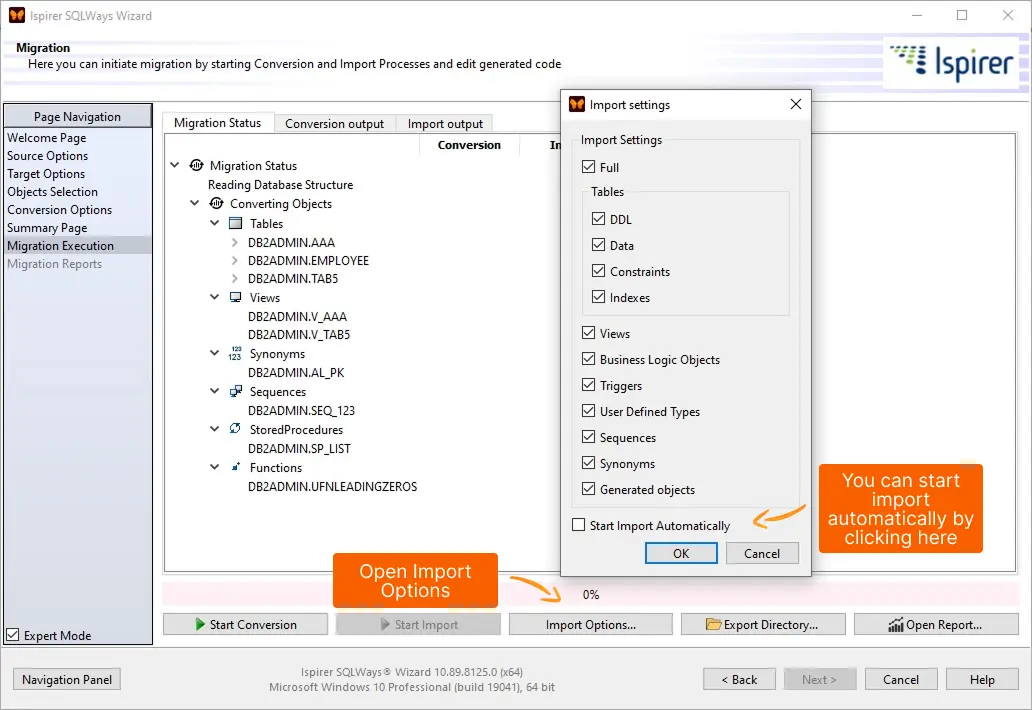Open the Conversion output tab

click(x=334, y=124)
